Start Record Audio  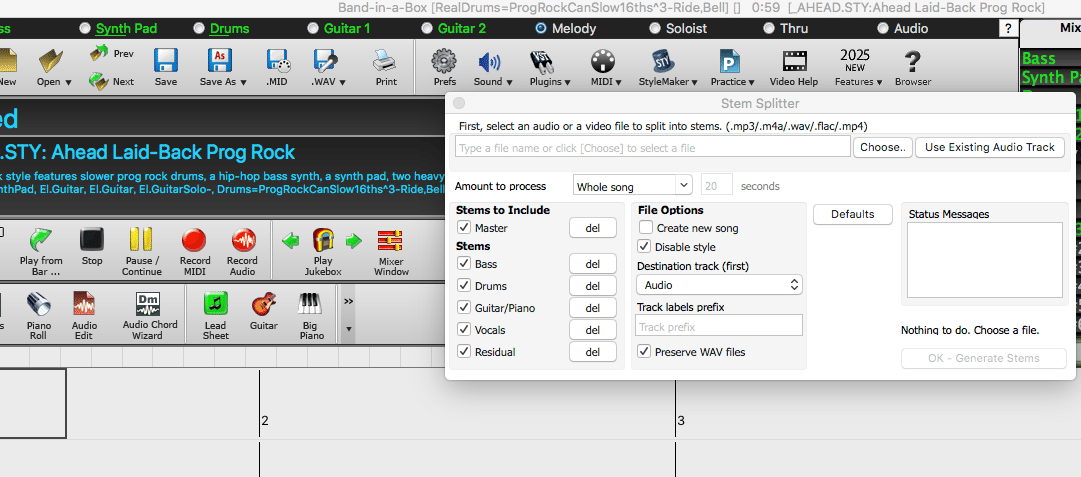(x=243, y=252)
